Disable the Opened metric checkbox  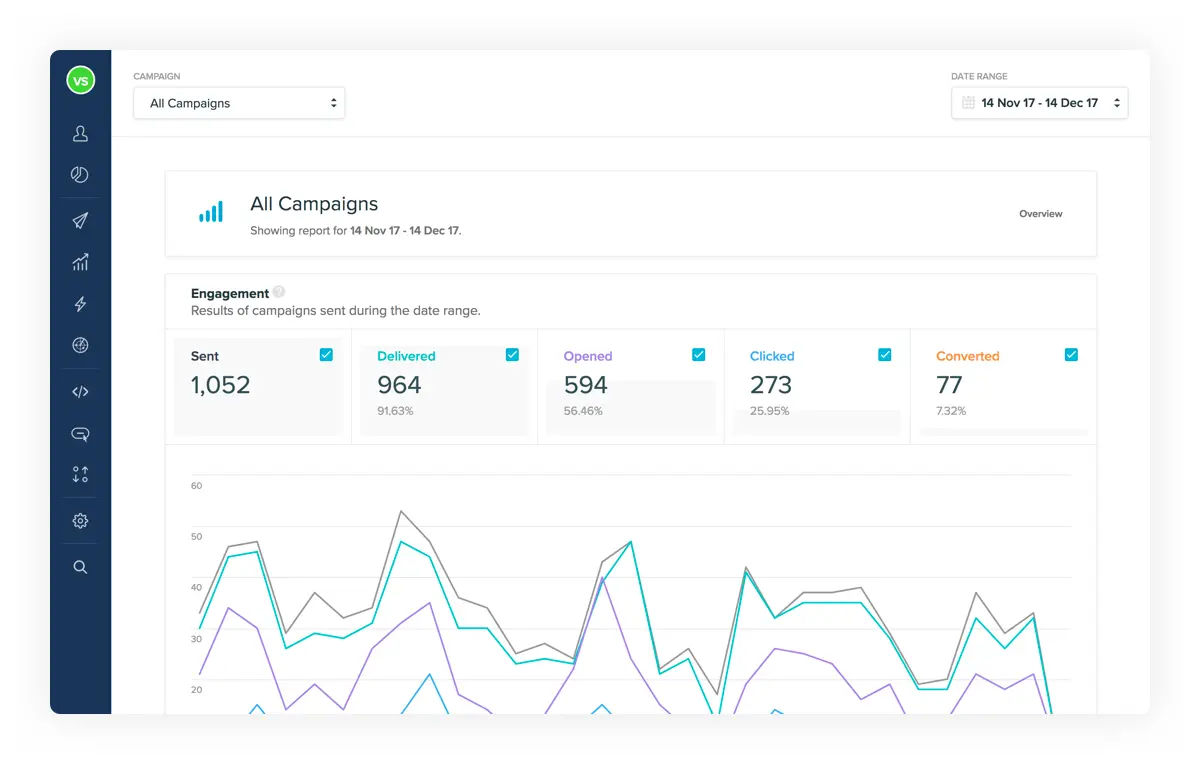click(x=698, y=354)
